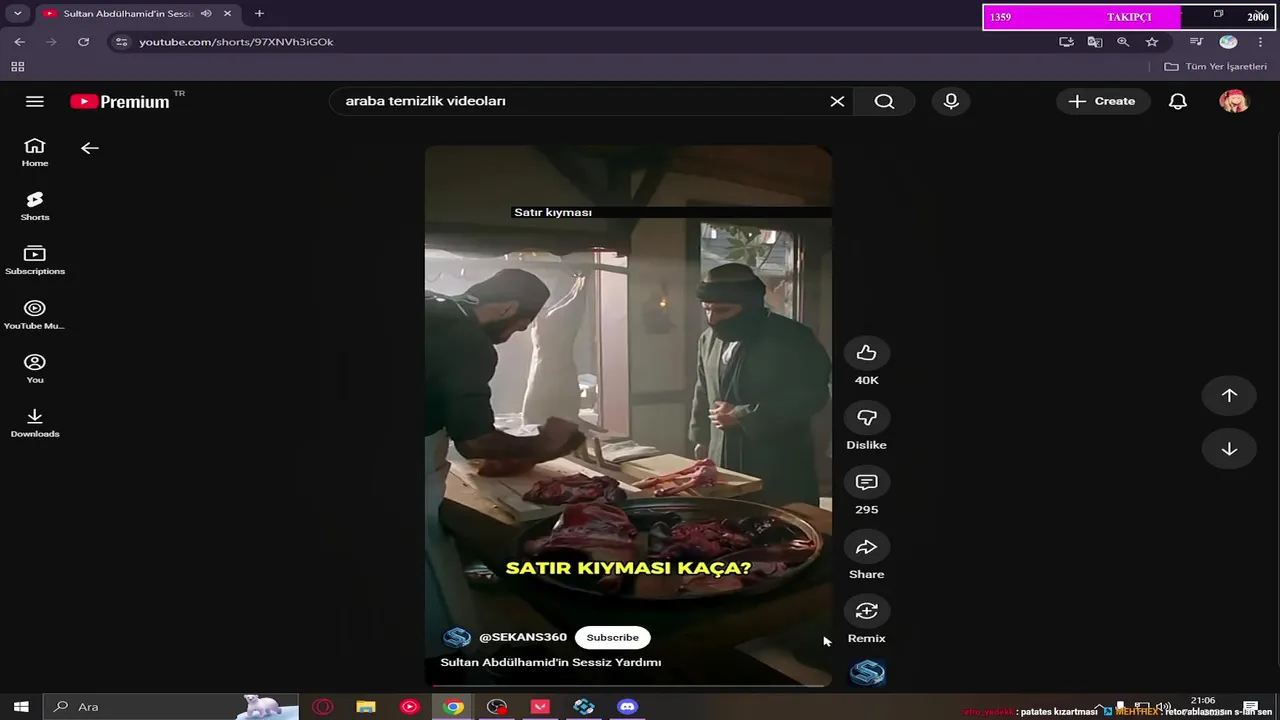Screen dimensions: 1280x720
Task: View site information in address bar
Action: (122, 42)
